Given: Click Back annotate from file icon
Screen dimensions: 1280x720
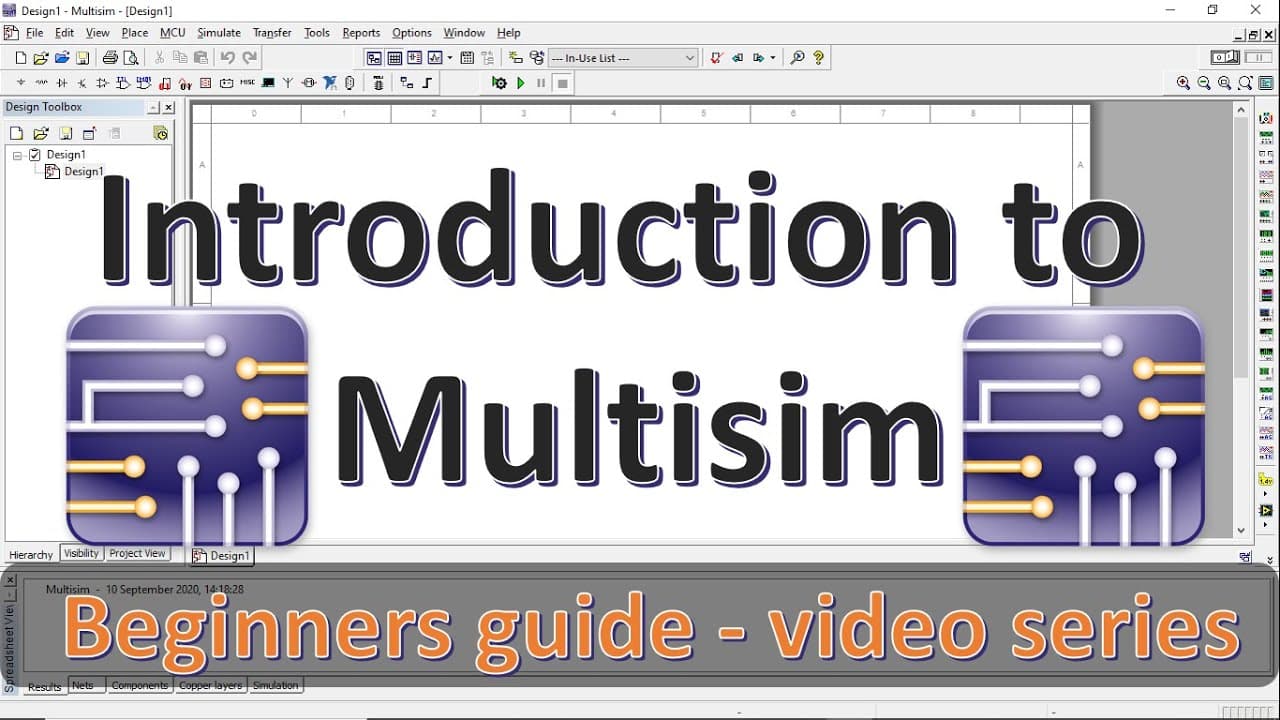Looking at the screenshot, I should pos(738,58).
